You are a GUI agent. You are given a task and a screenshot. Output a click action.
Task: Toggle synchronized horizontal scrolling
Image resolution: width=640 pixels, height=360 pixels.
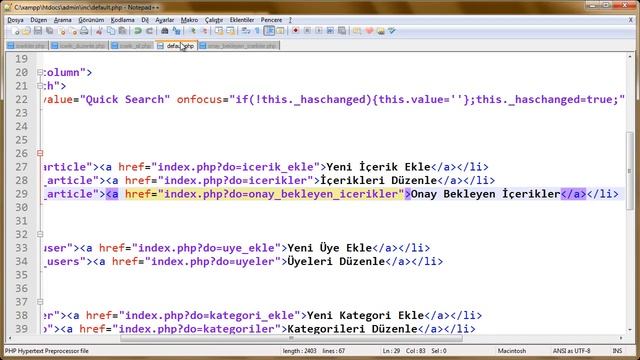point(231,31)
